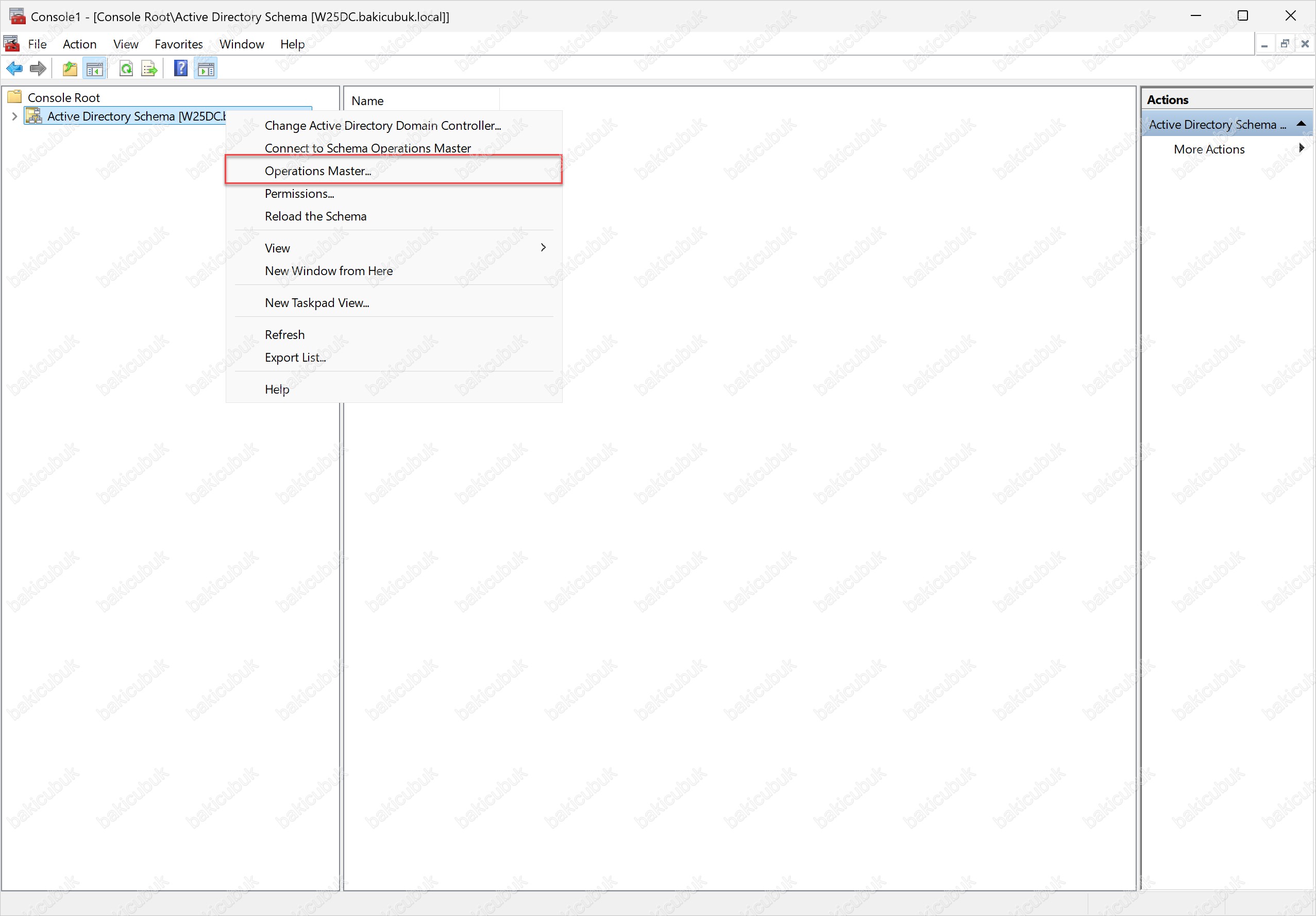Open the Help menu in the menu bar
The height and width of the screenshot is (916, 1316).
pos(292,44)
